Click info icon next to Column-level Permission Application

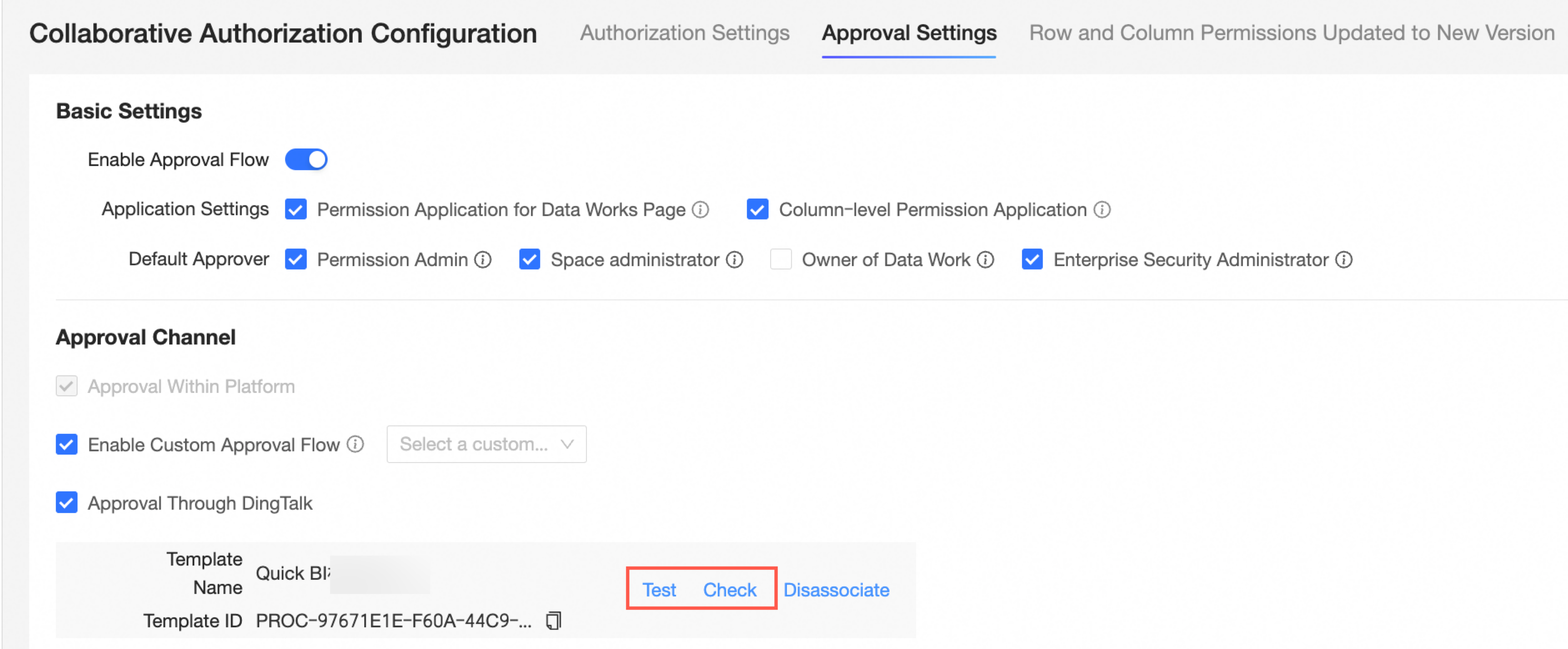pyautogui.click(x=1102, y=210)
